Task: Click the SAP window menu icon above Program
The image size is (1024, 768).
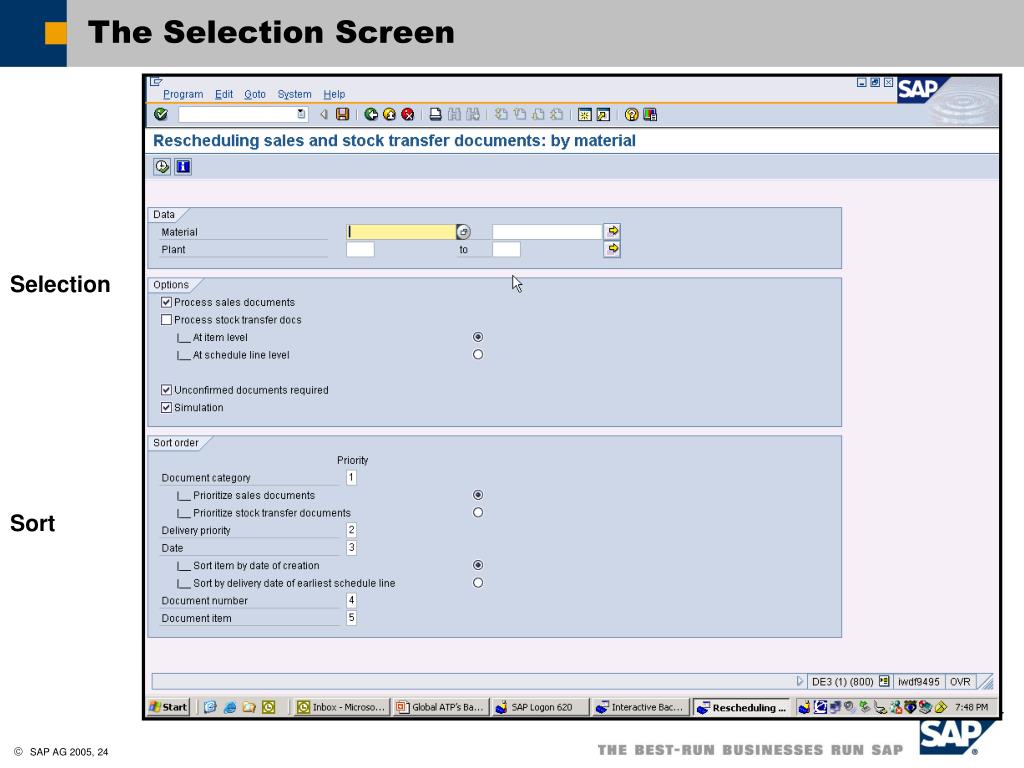Action: tap(156, 82)
